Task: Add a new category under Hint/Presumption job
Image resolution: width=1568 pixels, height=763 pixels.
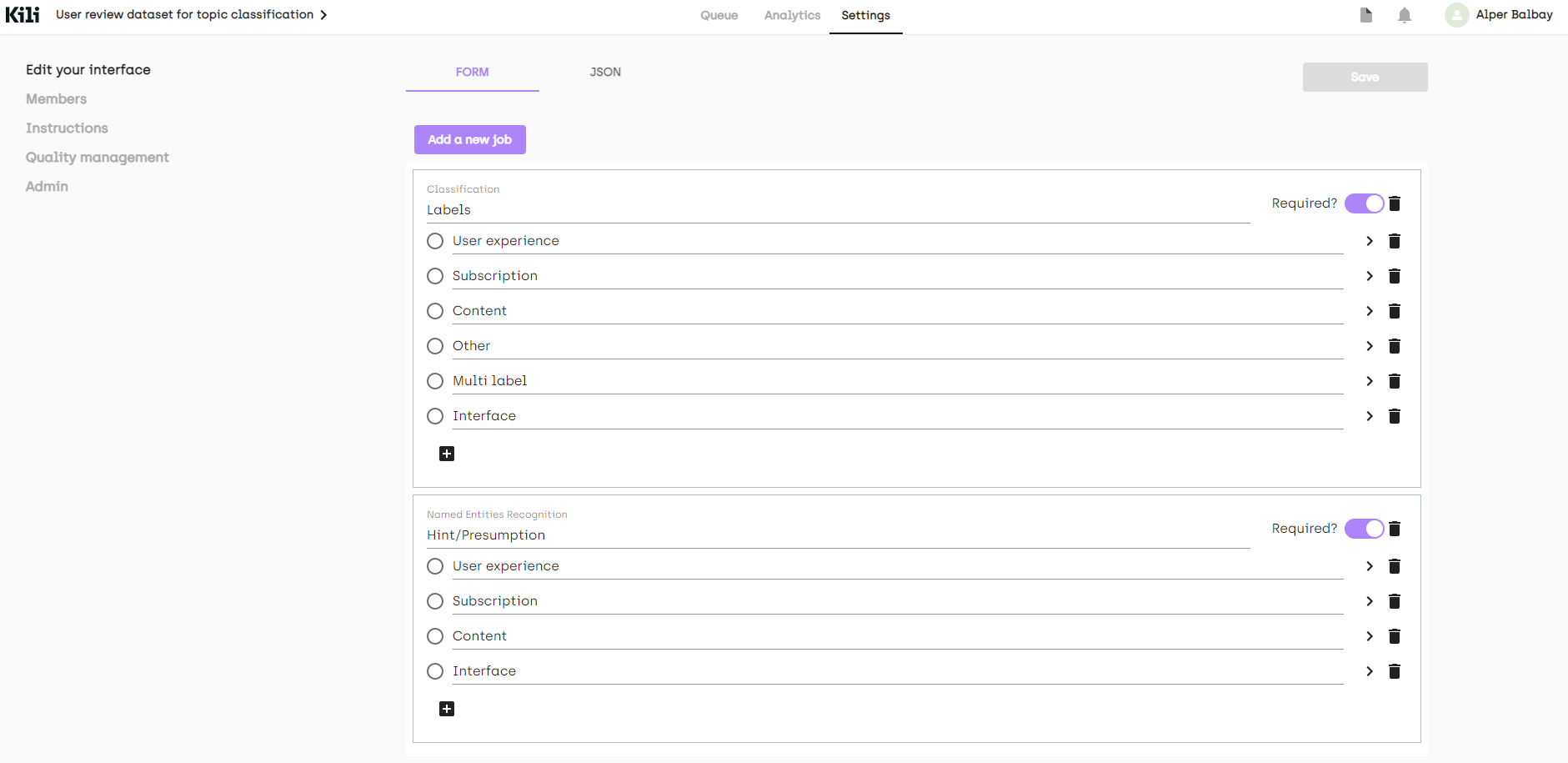Action: click(447, 709)
